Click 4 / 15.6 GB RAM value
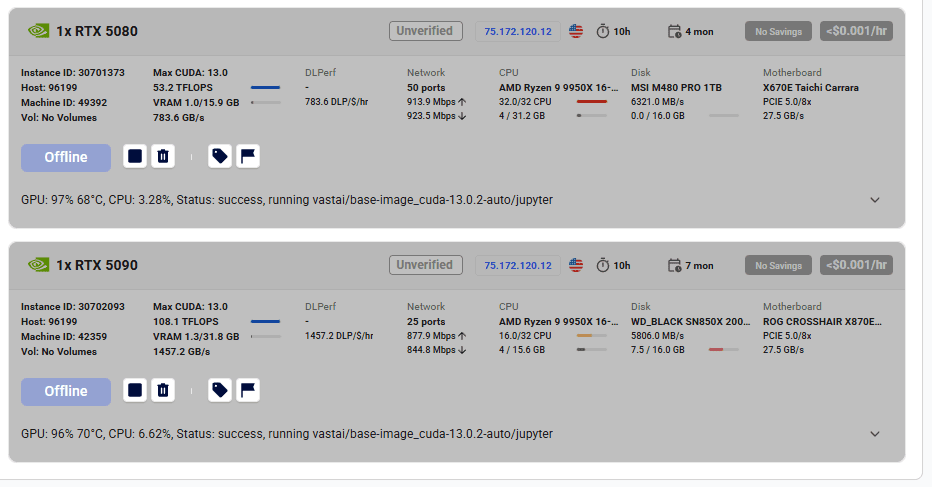Image resolution: width=932 pixels, height=487 pixels. 522,350
